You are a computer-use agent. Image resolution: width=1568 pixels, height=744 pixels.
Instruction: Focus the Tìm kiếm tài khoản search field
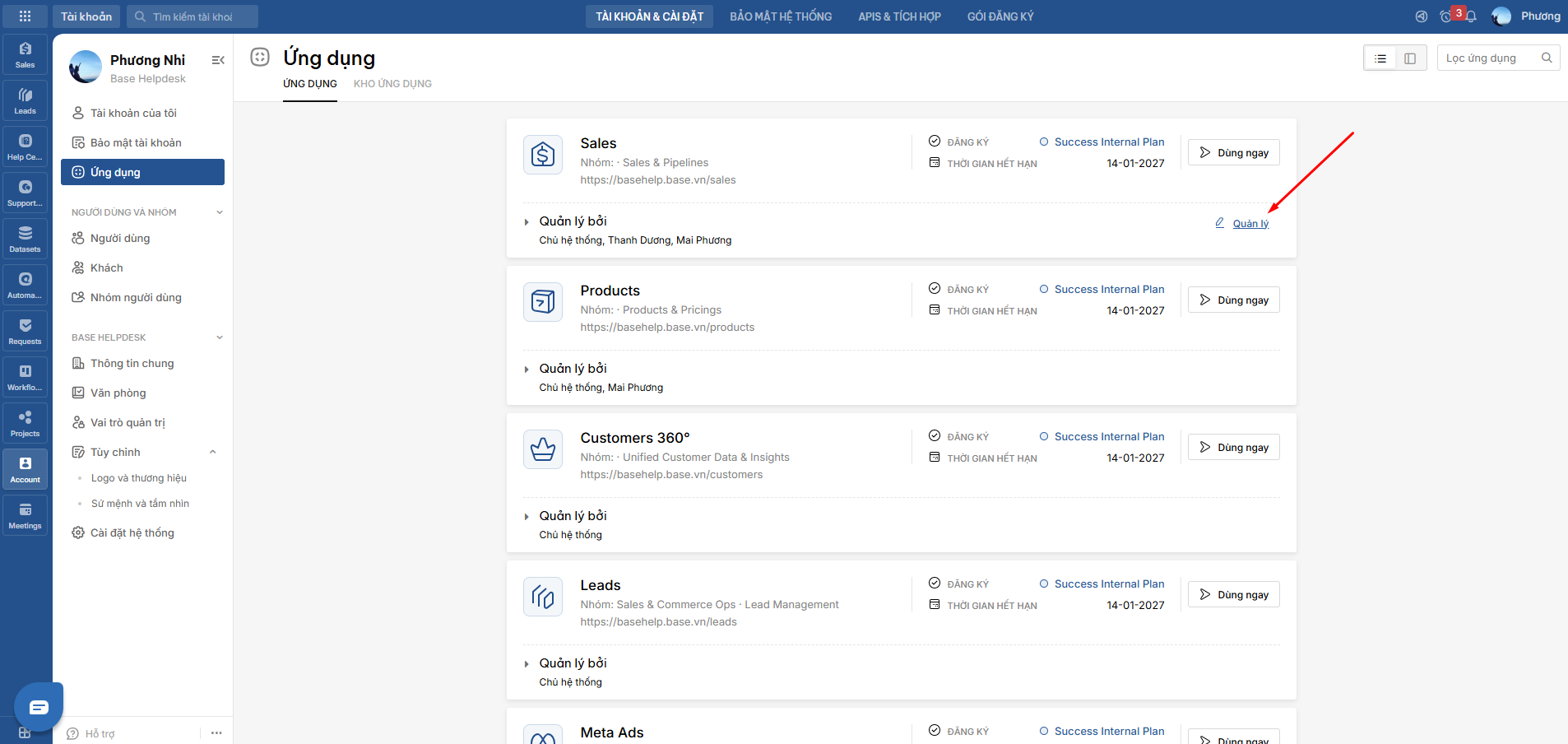[193, 16]
